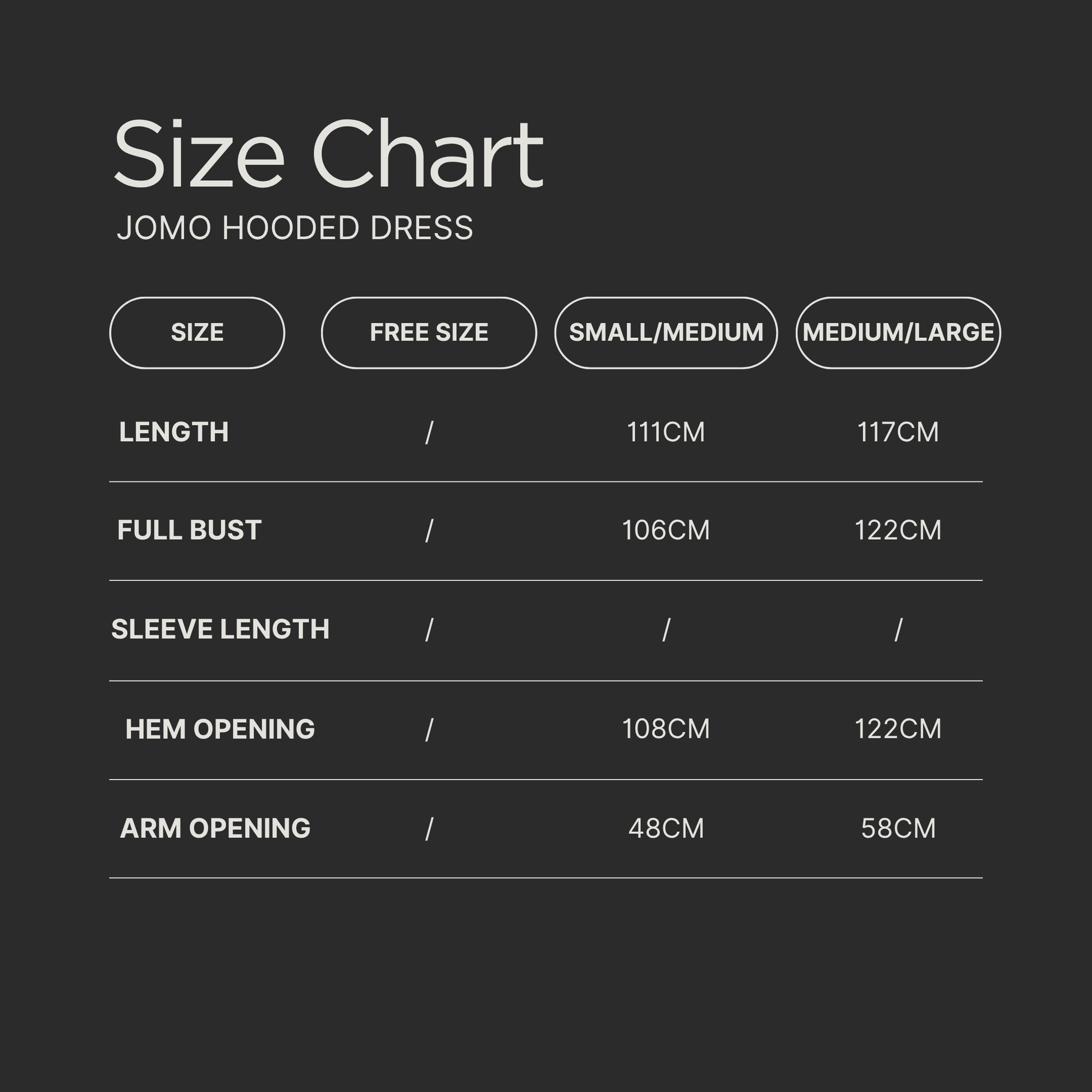This screenshot has height=1092, width=1092.
Task: Choose the MEDIUM/LARGE size pill
Action: pos(898,332)
